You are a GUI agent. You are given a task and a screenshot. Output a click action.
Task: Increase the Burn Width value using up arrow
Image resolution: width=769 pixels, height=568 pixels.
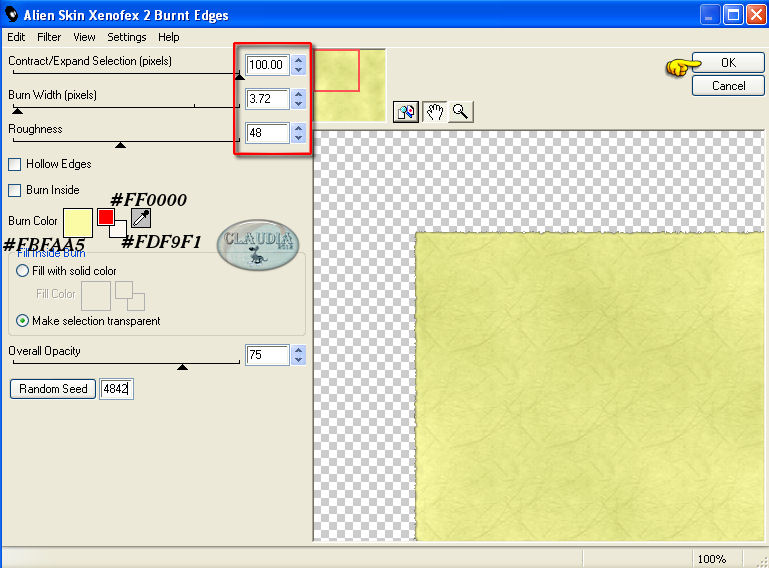[x=298, y=94]
